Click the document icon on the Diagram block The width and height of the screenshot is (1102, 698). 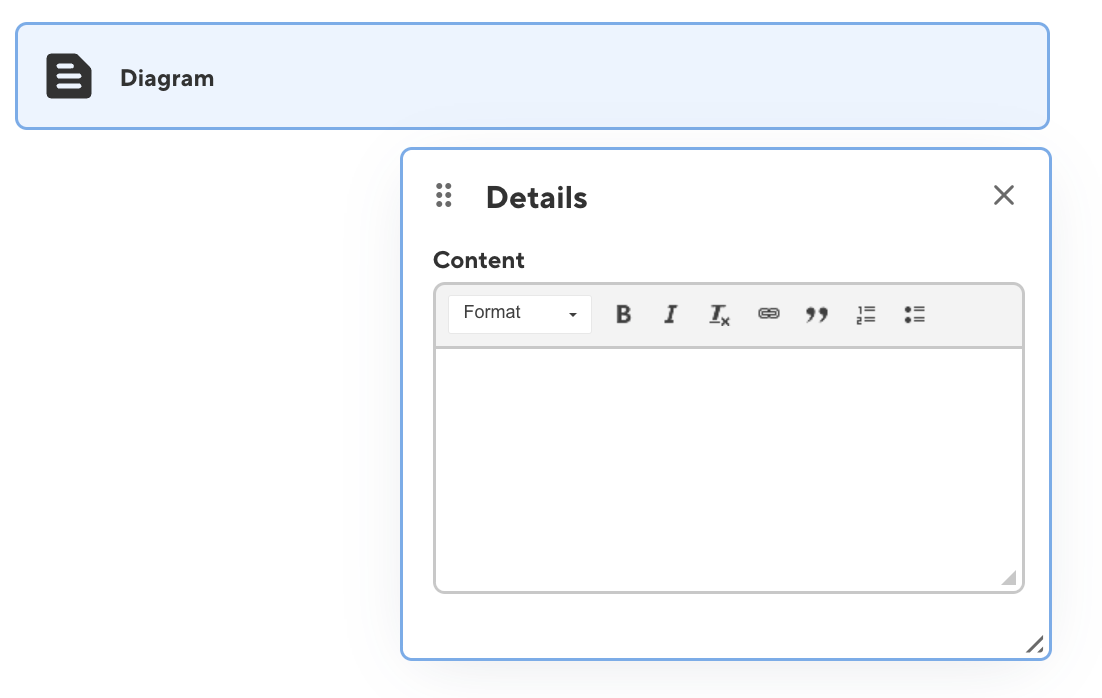[67, 76]
